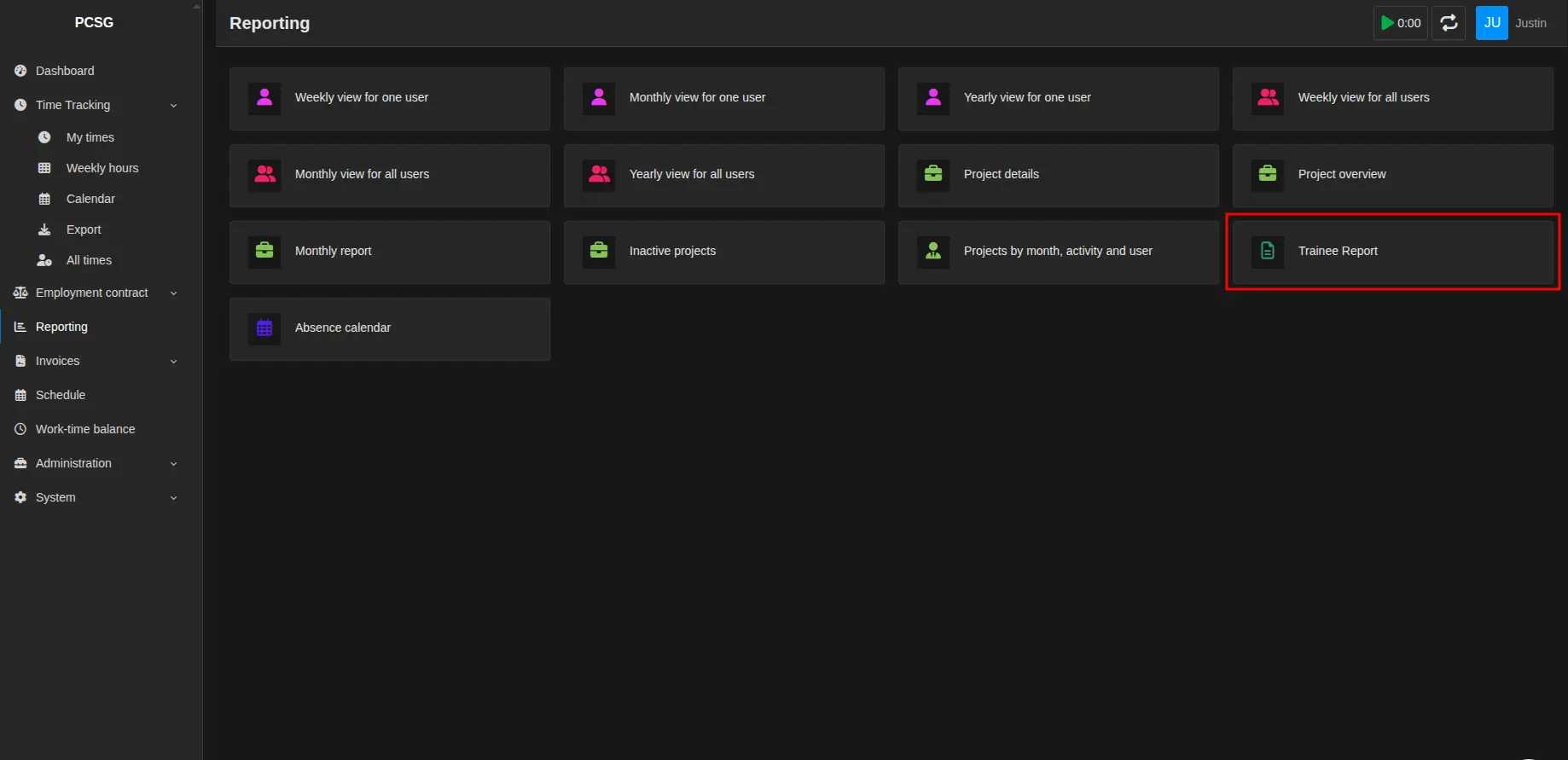Viewport: 1568px width, 760px height.
Task: Click the Invoices document icon
Action: click(x=20, y=361)
